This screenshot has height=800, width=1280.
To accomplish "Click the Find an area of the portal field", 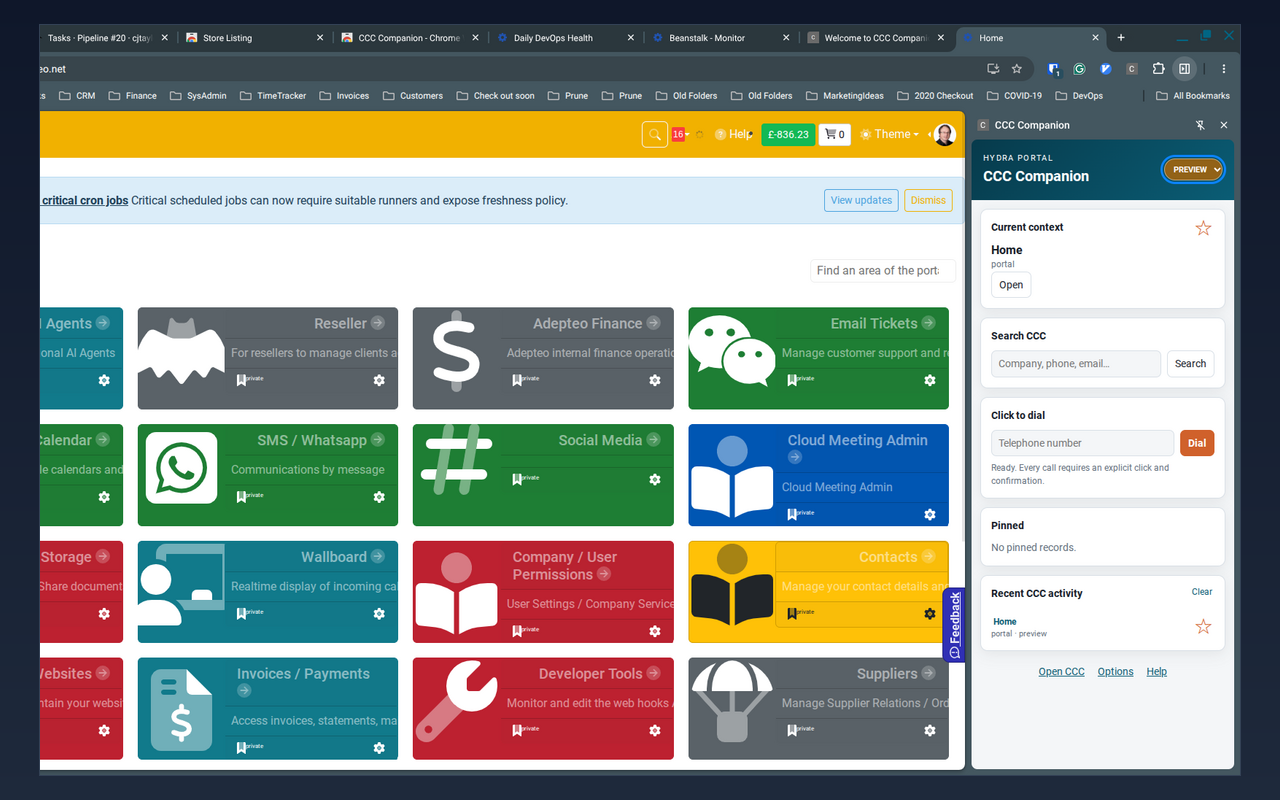I will [x=882, y=270].
